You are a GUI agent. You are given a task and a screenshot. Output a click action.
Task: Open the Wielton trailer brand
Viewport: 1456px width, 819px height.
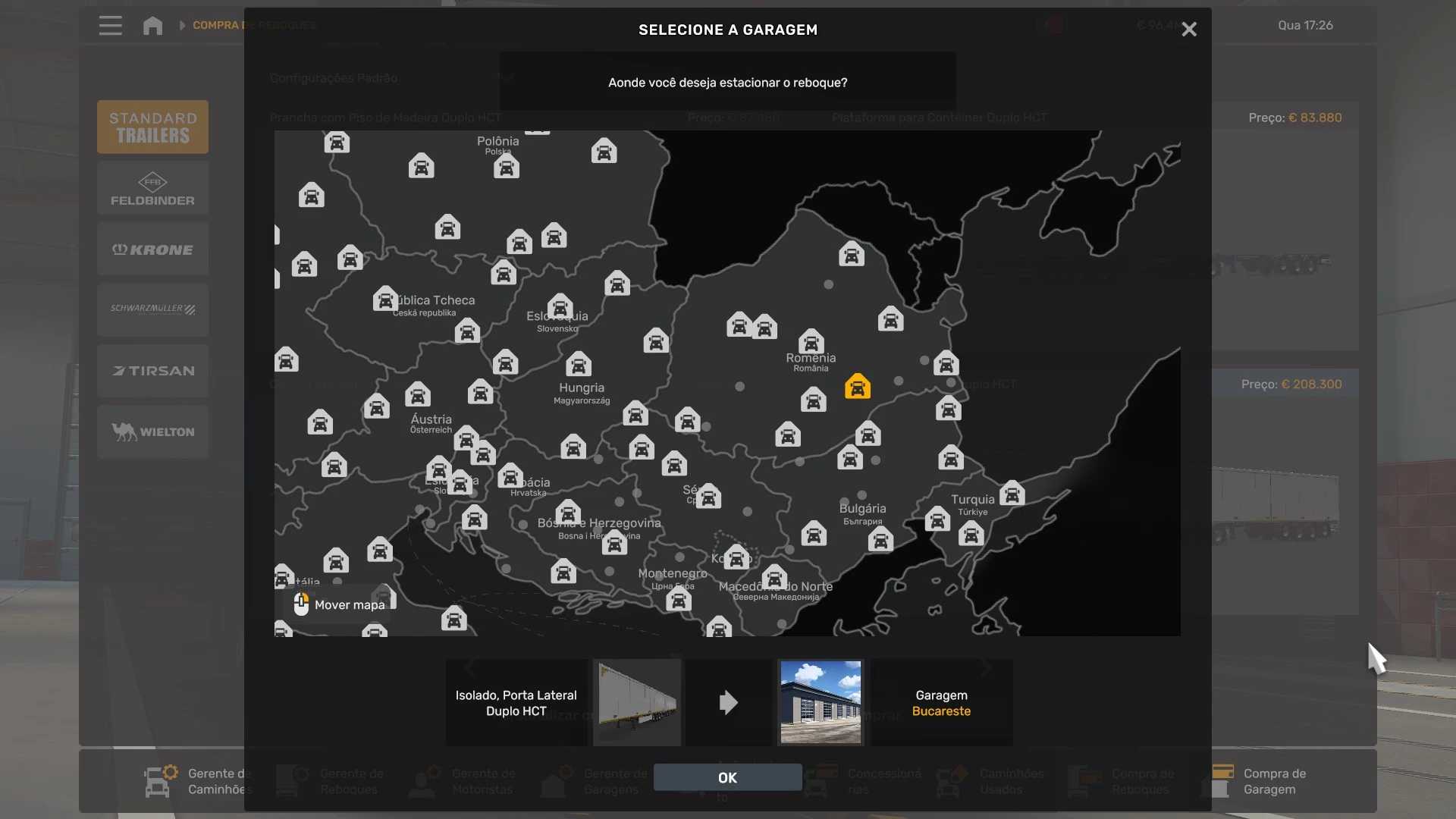point(152,431)
